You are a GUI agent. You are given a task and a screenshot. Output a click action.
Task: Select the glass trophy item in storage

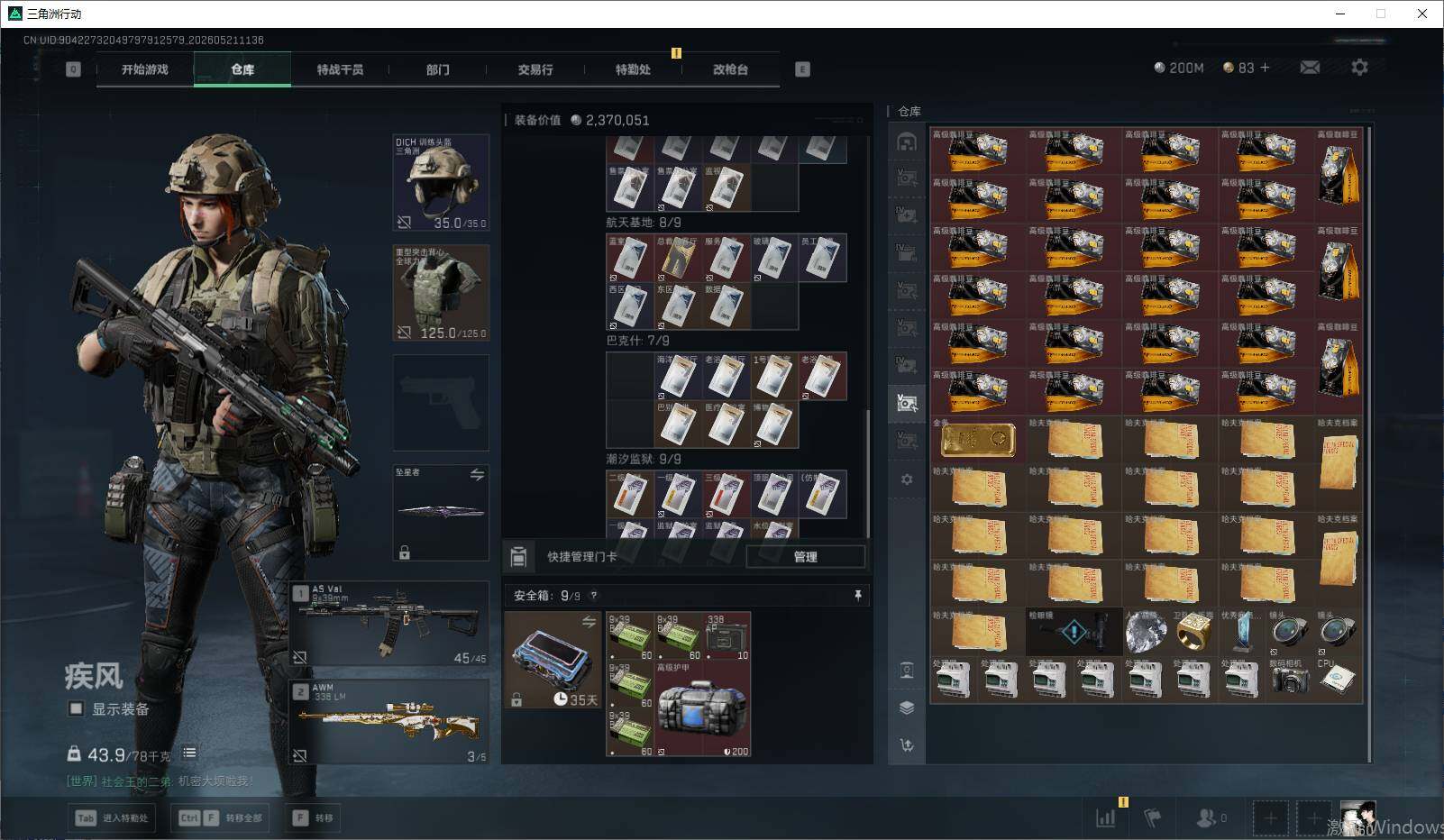[x=1242, y=632]
